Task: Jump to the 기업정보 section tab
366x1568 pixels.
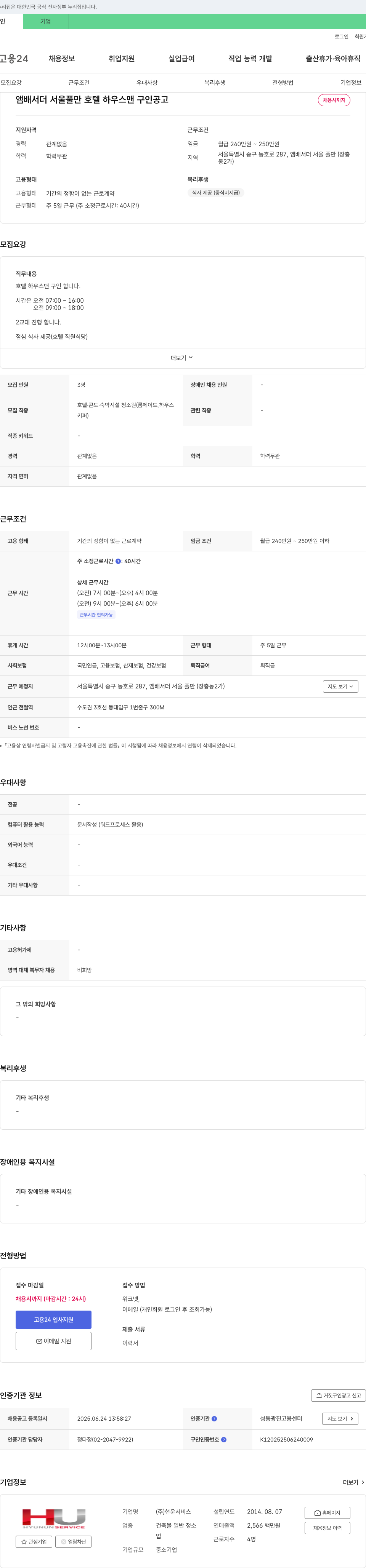Action: point(351,83)
